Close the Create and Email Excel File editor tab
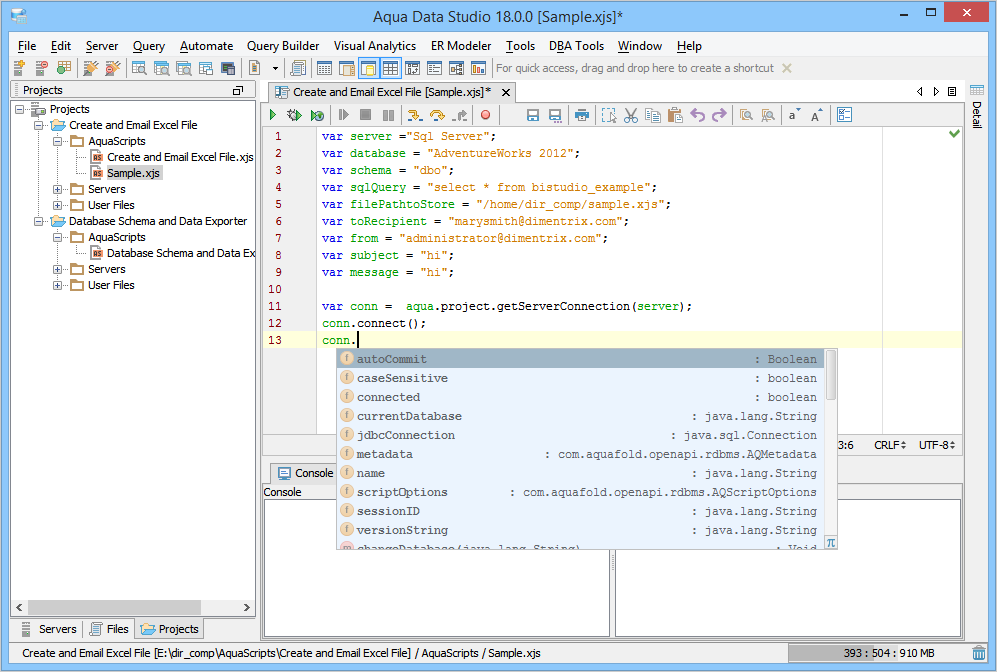Screen dimensions: 997x672 (506, 92)
